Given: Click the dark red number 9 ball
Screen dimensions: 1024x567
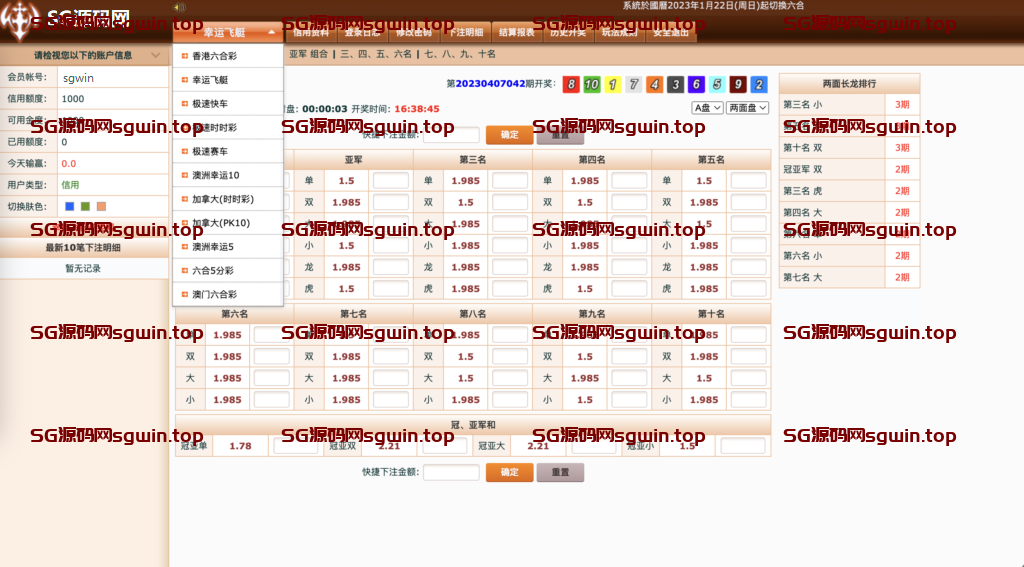Looking at the screenshot, I should 738,85.
